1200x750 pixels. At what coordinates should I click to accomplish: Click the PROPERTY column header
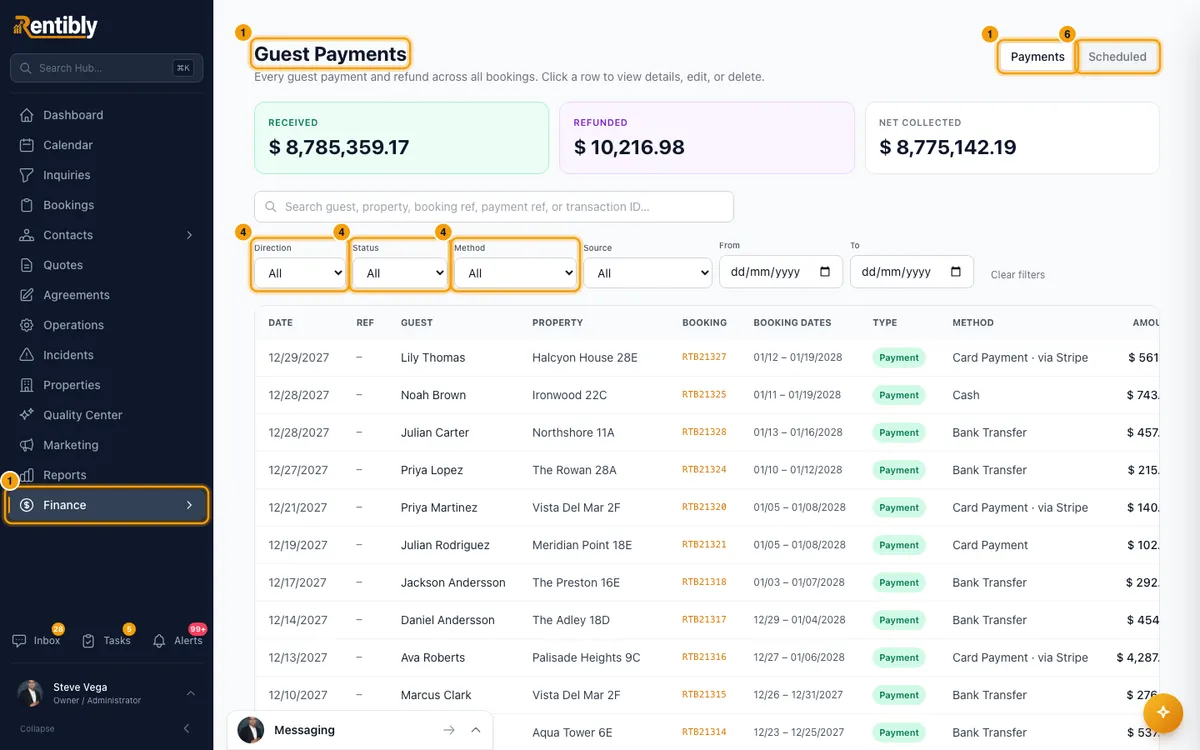[557, 323]
